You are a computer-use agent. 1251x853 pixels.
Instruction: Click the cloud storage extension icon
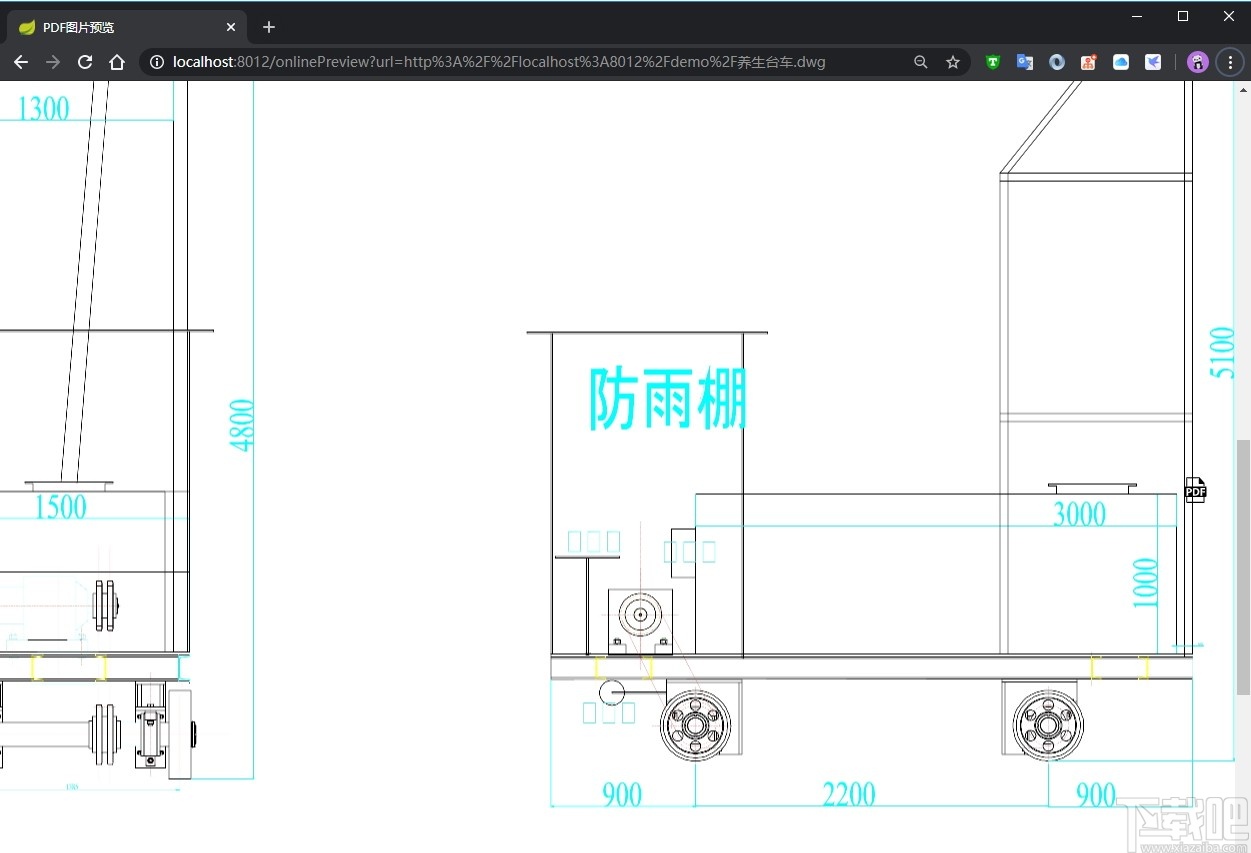coord(1120,61)
